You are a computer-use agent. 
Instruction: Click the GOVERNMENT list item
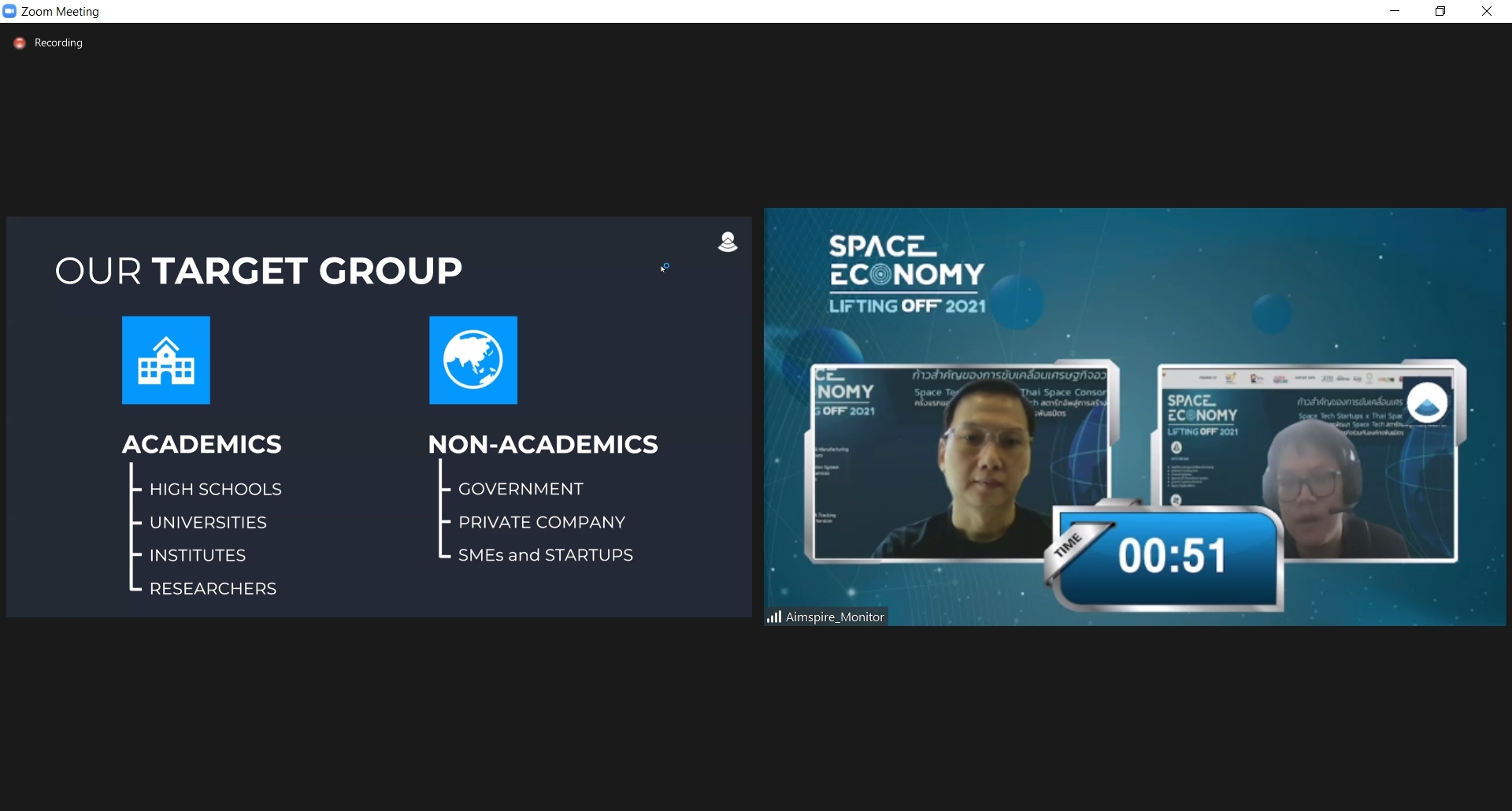tap(521, 489)
